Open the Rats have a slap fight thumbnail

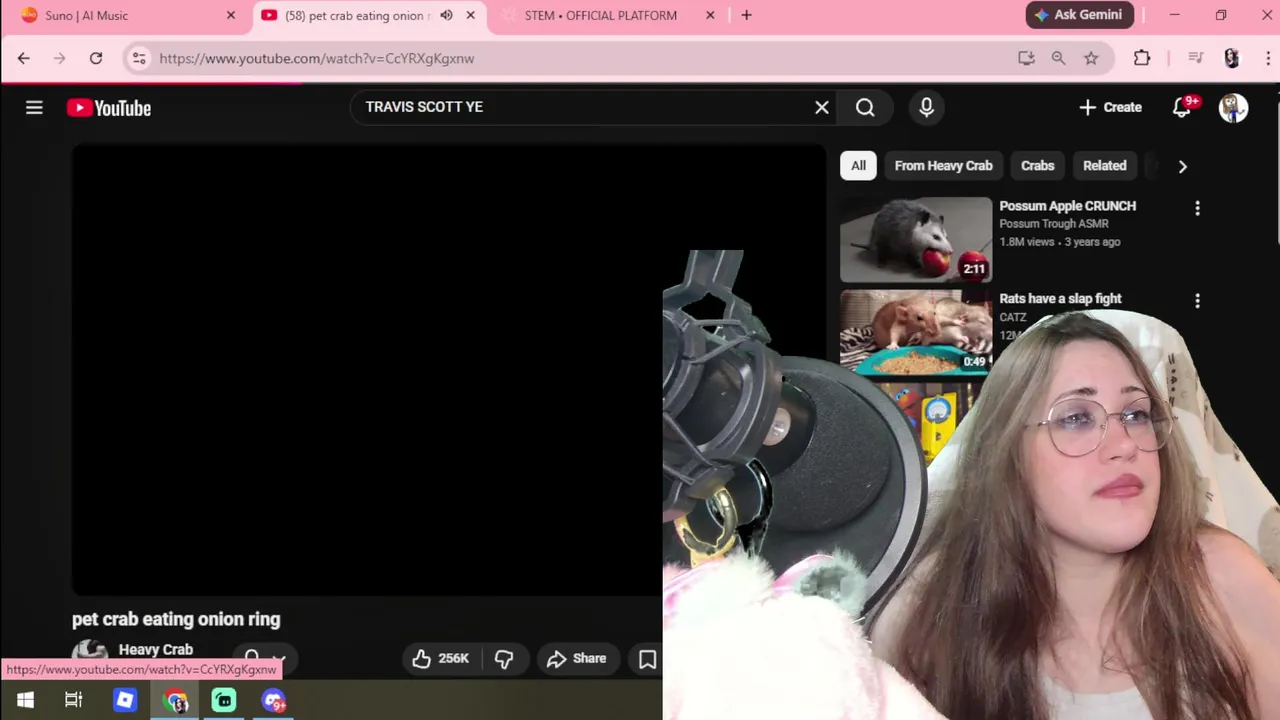coord(916,332)
